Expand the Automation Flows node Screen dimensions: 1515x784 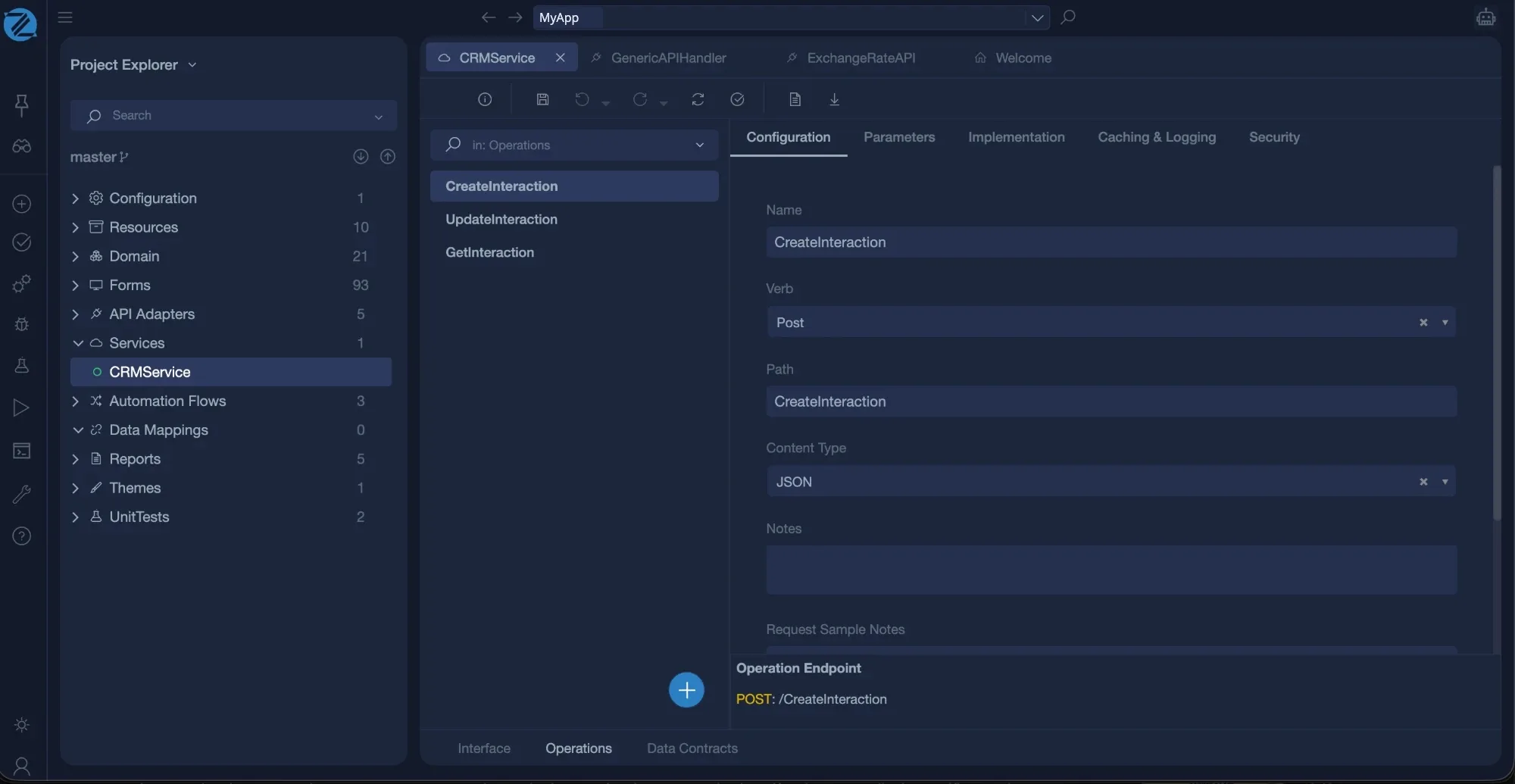75,401
